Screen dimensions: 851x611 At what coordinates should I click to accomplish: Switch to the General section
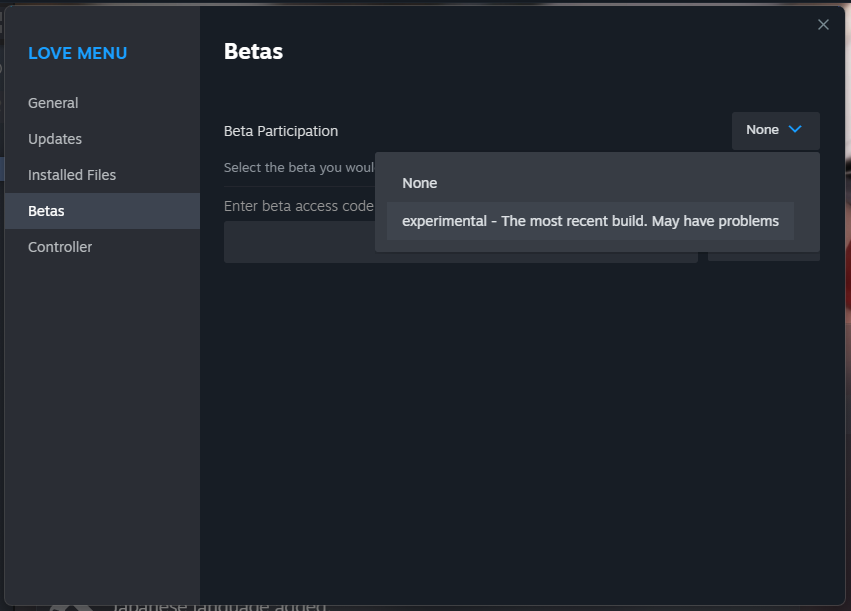(x=53, y=102)
